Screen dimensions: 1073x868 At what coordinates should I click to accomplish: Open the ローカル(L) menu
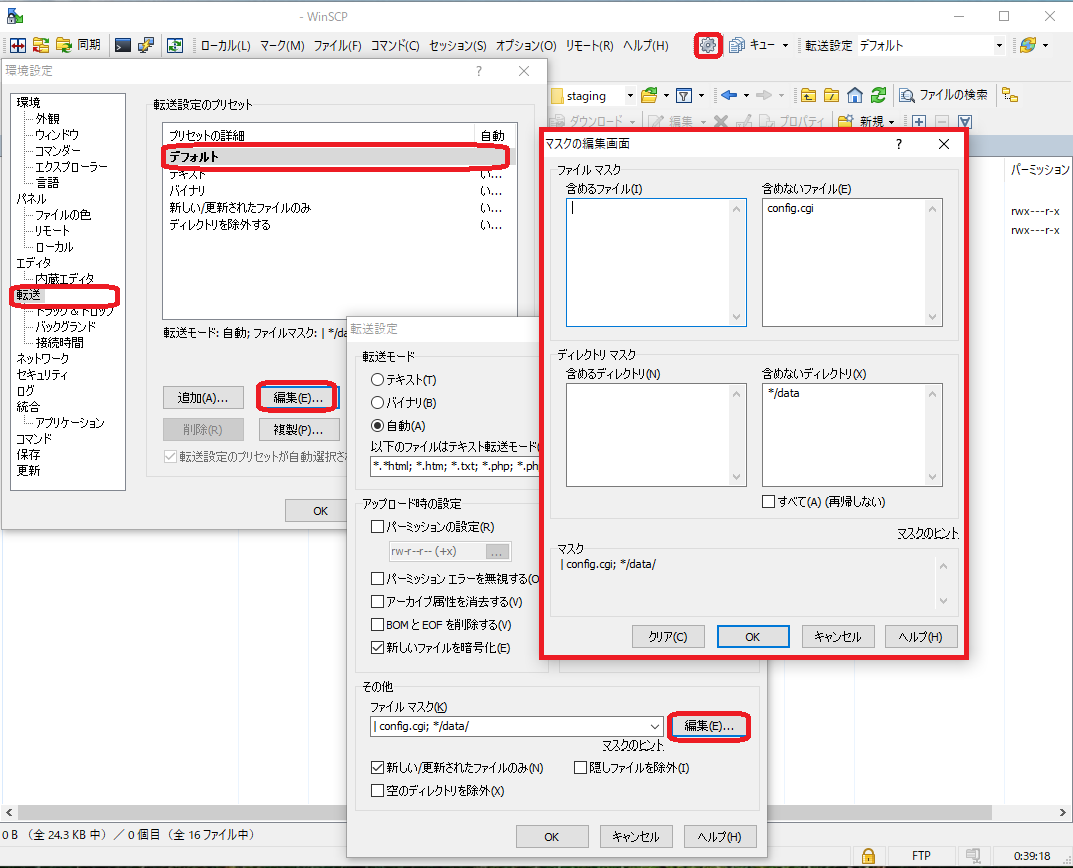click(x=225, y=45)
